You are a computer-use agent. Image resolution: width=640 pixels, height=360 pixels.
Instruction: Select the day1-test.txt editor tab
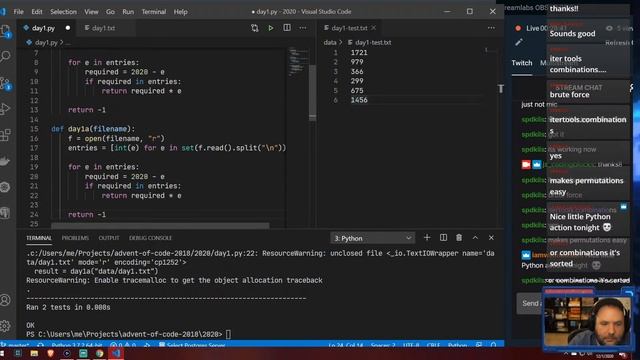point(349,28)
